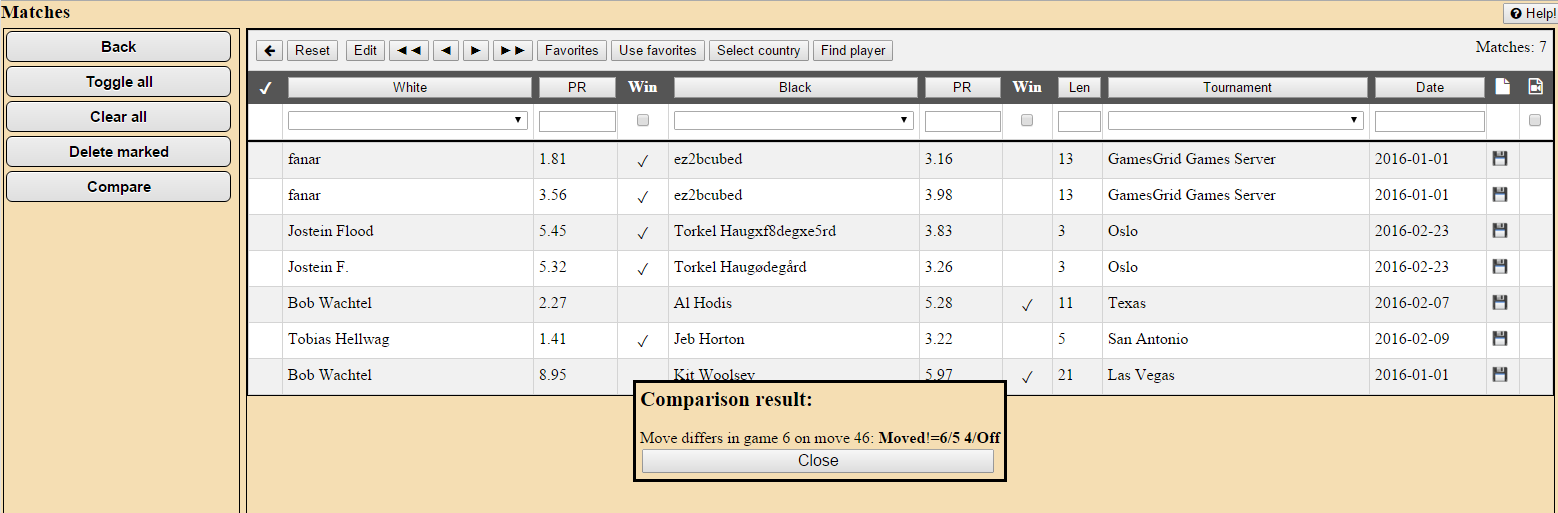Click the save disk icon for San Antonio match
Image resolution: width=1558 pixels, height=513 pixels.
[x=1499, y=339]
